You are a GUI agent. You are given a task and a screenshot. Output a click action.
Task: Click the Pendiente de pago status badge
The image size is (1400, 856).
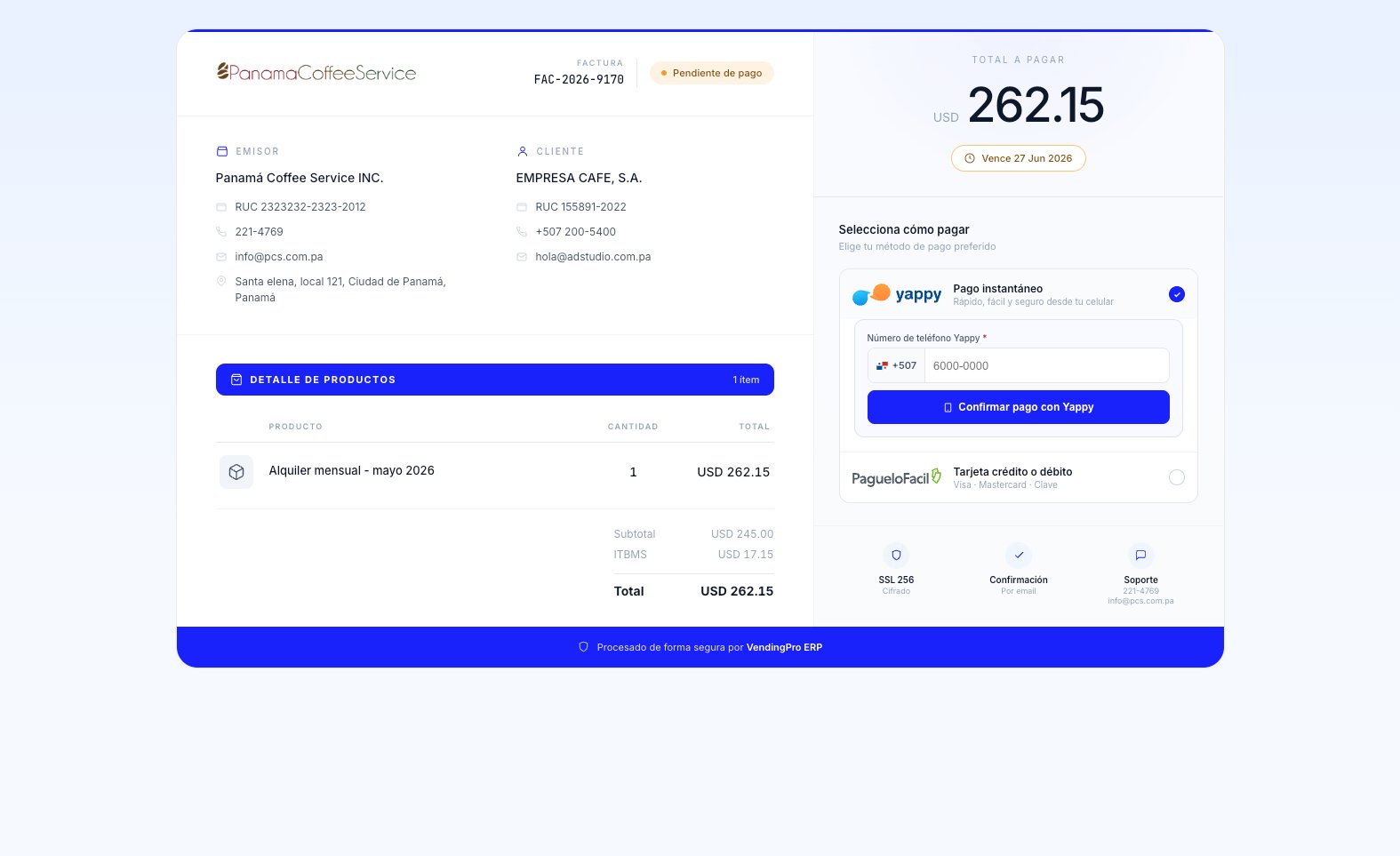(x=711, y=73)
